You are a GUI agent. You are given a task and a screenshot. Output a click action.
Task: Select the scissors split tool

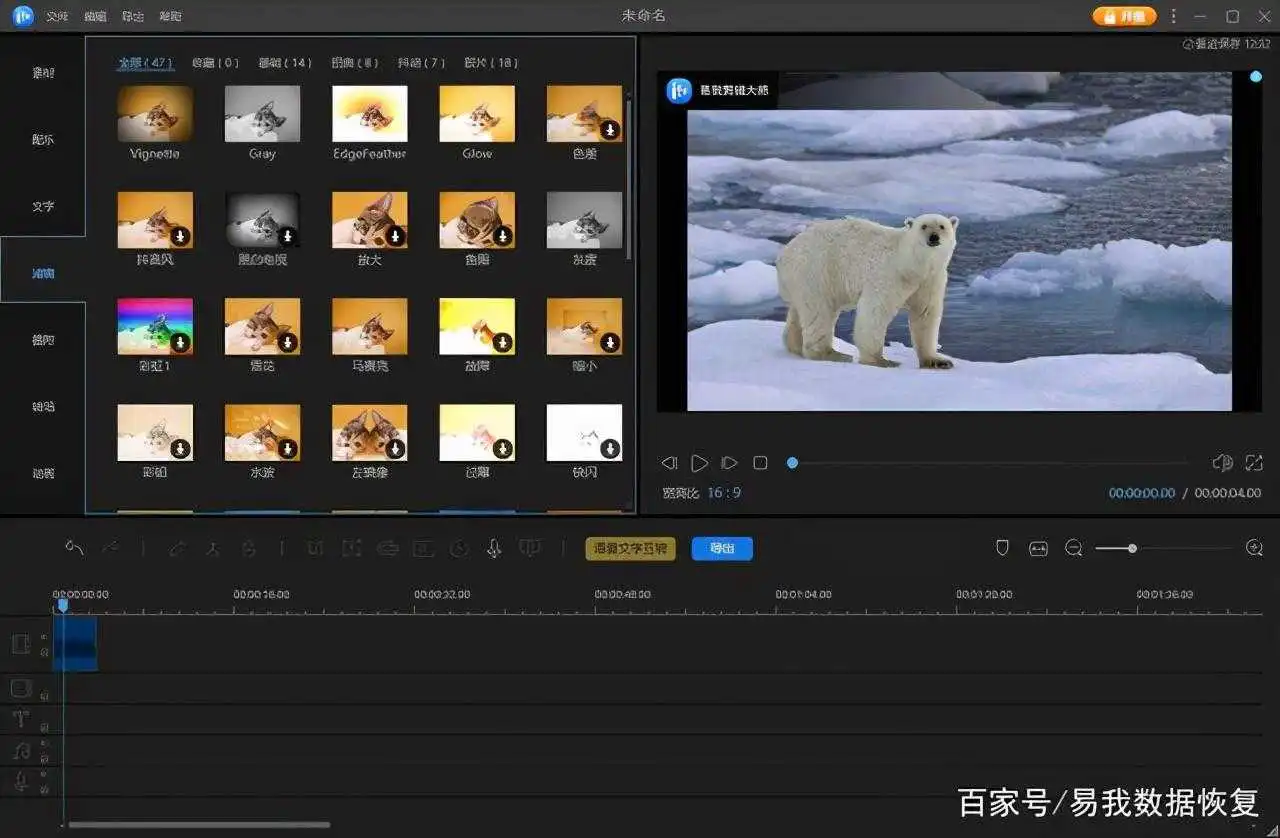click(x=213, y=548)
